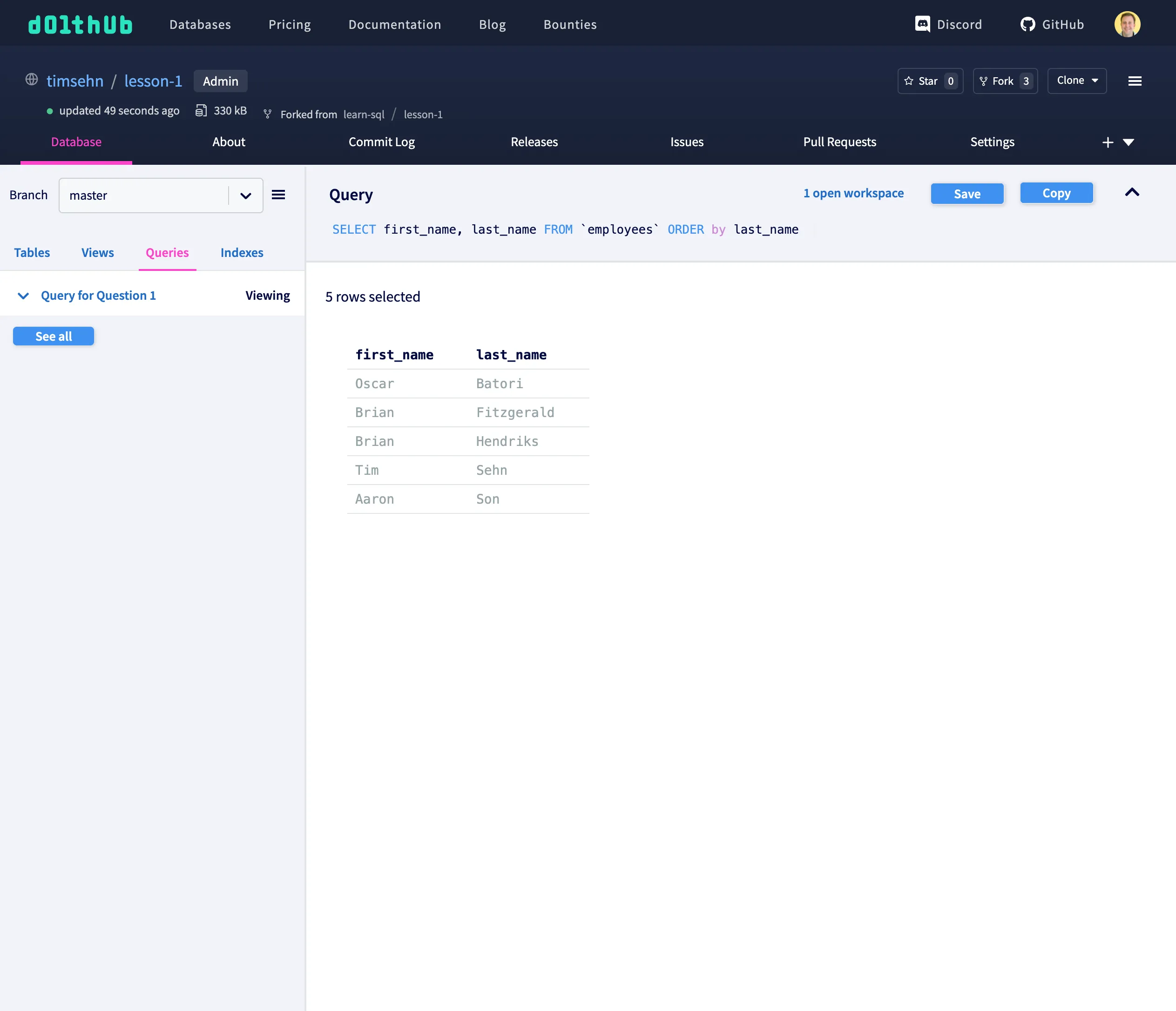The width and height of the screenshot is (1176, 1011).
Task: Open the hamburger menu beside Clone
Action: pyautogui.click(x=1135, y=81)
